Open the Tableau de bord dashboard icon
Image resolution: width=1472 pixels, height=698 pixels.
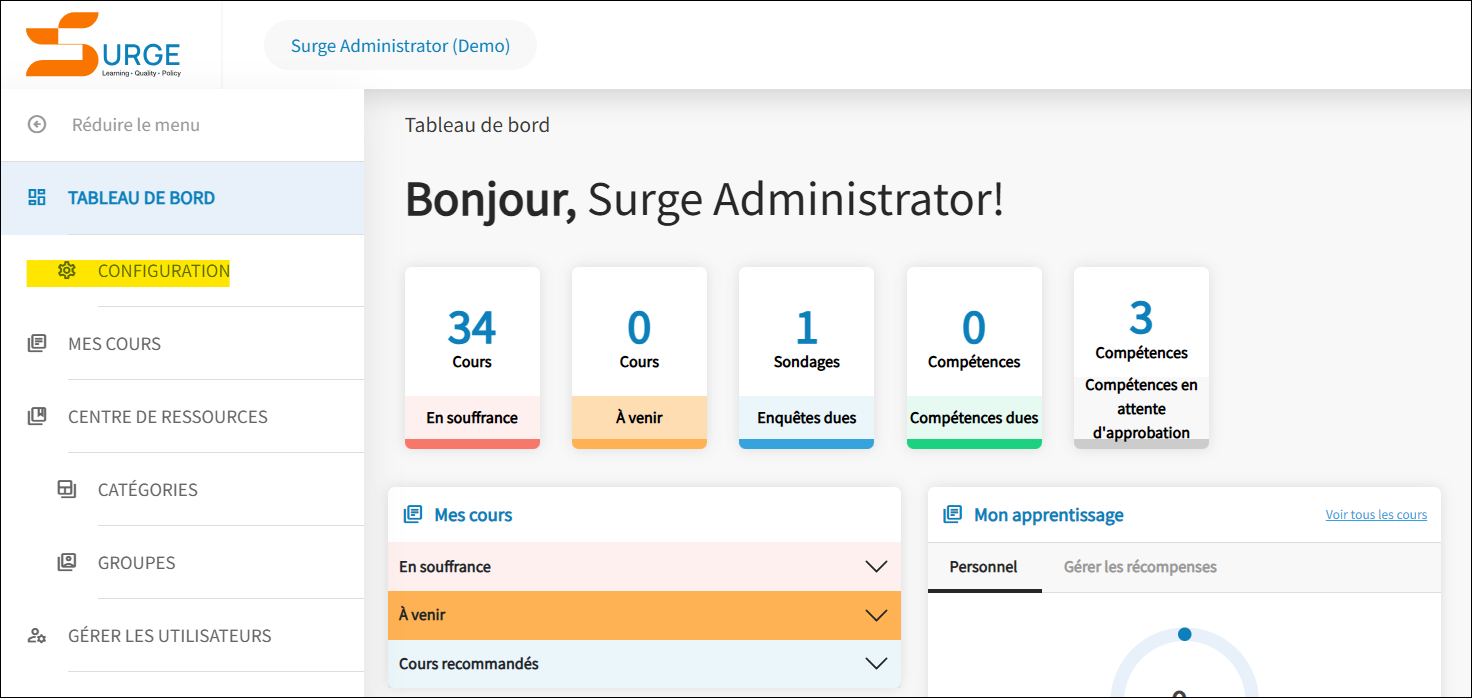37,197
